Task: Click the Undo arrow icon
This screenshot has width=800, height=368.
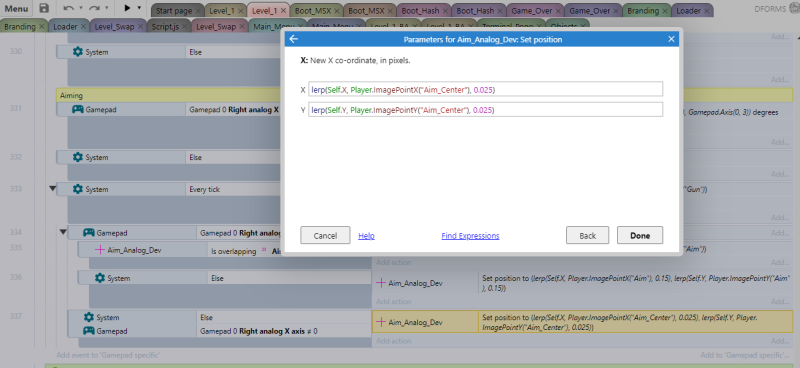Action: (x=68, y=8)
